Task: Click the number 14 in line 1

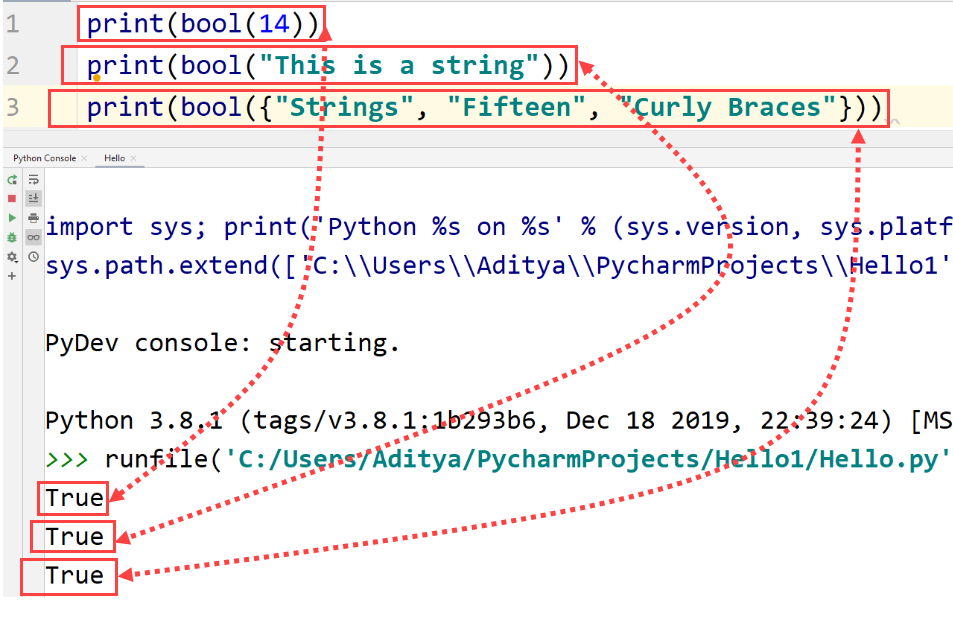Action: tap(274, 24)
